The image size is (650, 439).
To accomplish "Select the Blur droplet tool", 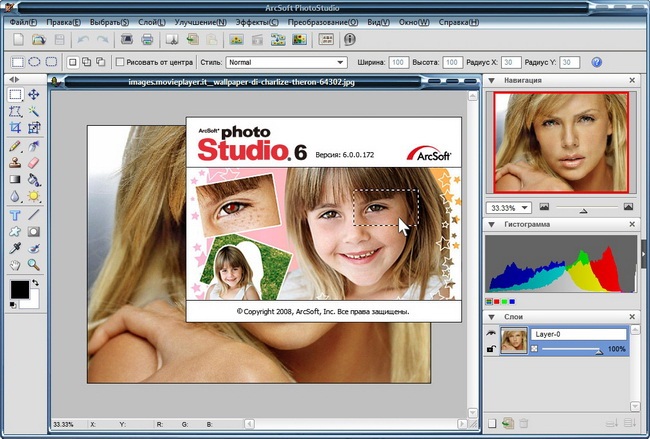I will click(x=15, y=196).
